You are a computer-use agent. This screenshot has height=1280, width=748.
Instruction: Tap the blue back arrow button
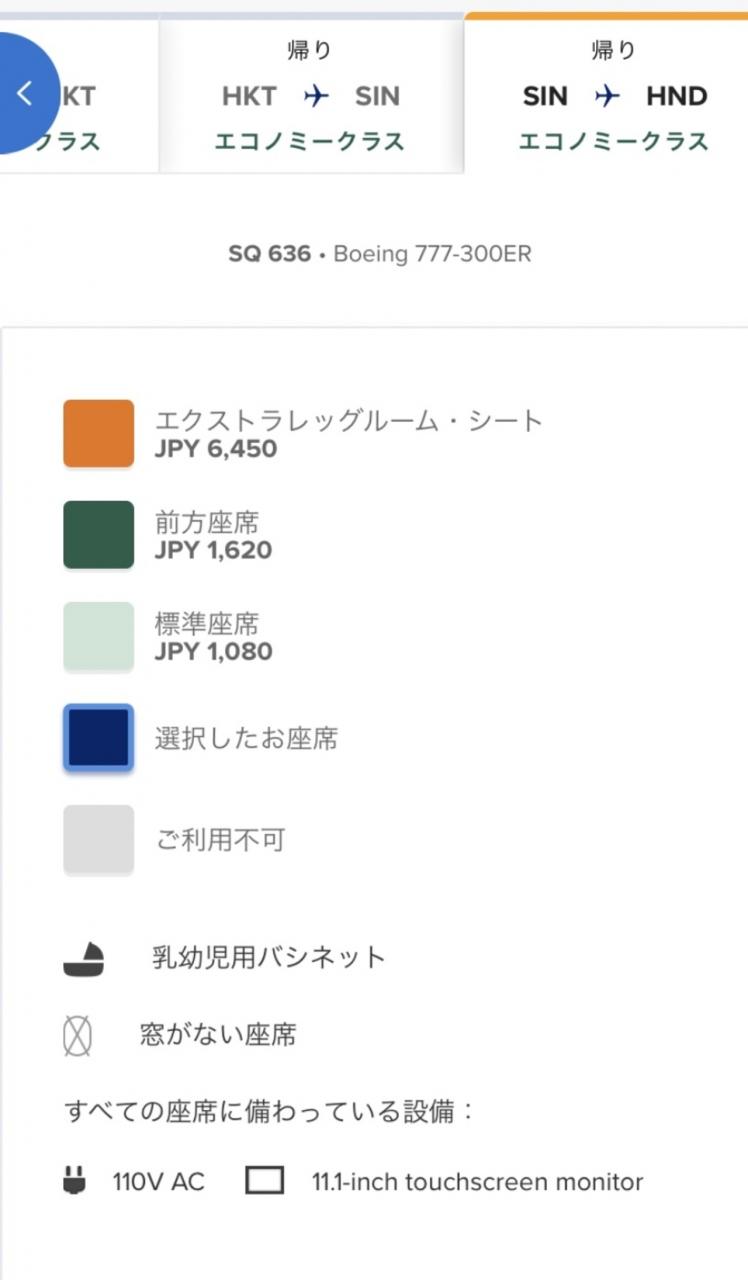point(25,94)
